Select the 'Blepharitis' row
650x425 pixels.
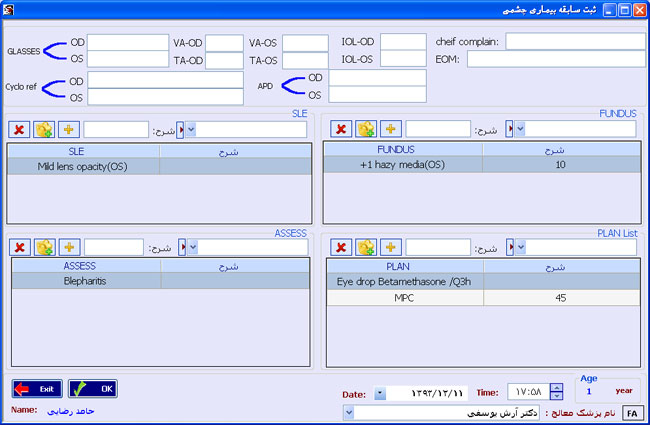tap(160, 281)
